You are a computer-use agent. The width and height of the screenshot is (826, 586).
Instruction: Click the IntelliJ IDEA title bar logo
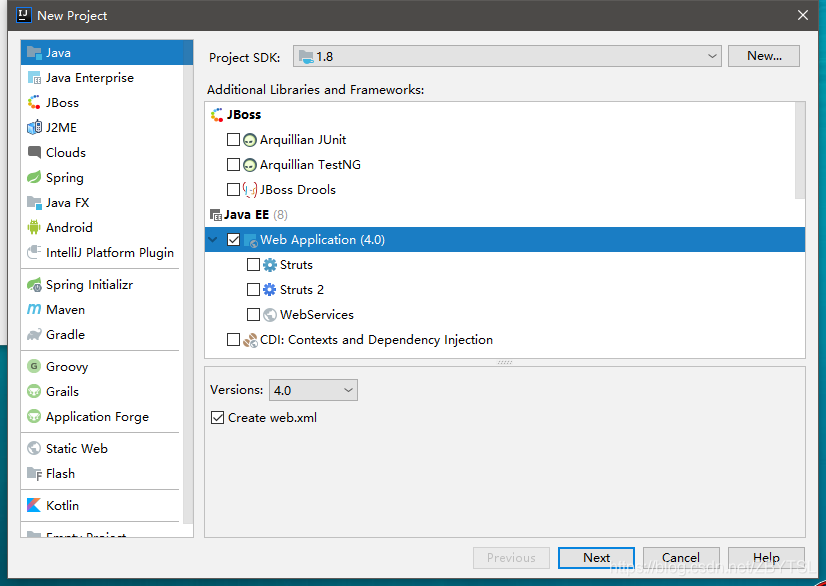(x=24, y=15)
